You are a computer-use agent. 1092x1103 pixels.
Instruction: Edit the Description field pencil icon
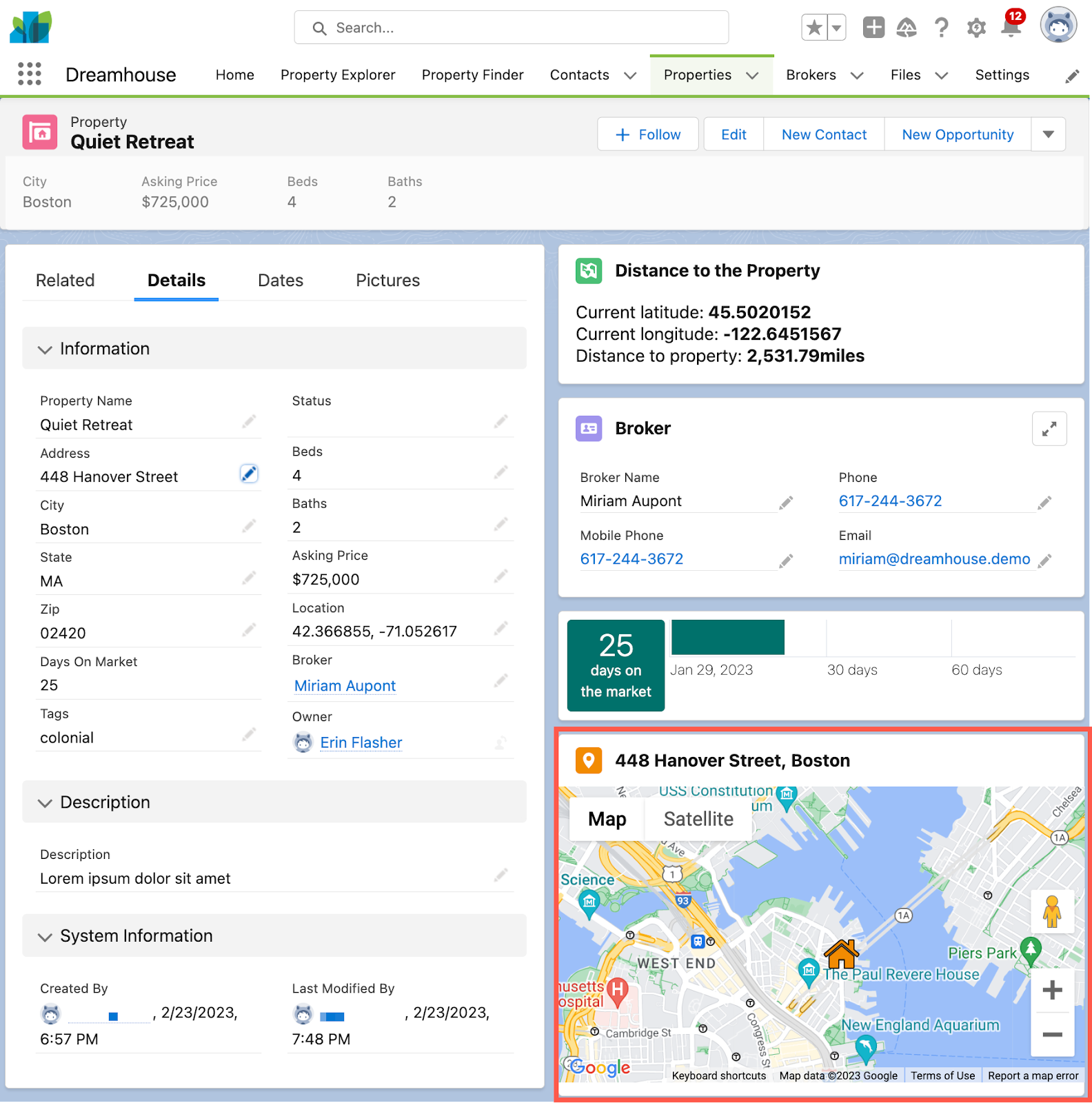click(x=501, y=875)
